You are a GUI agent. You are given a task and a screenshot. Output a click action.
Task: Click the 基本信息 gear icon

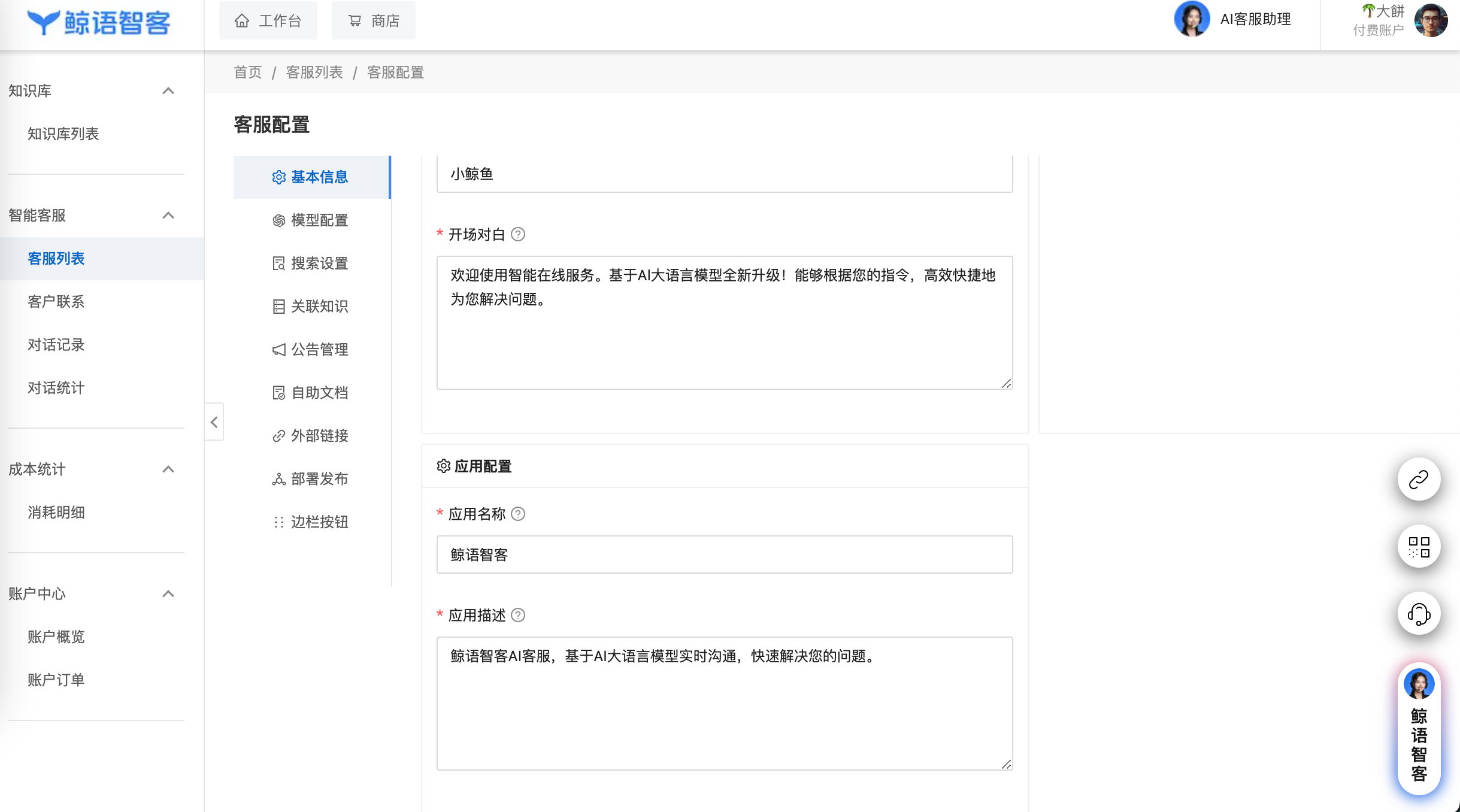click(x=278, y=177)
